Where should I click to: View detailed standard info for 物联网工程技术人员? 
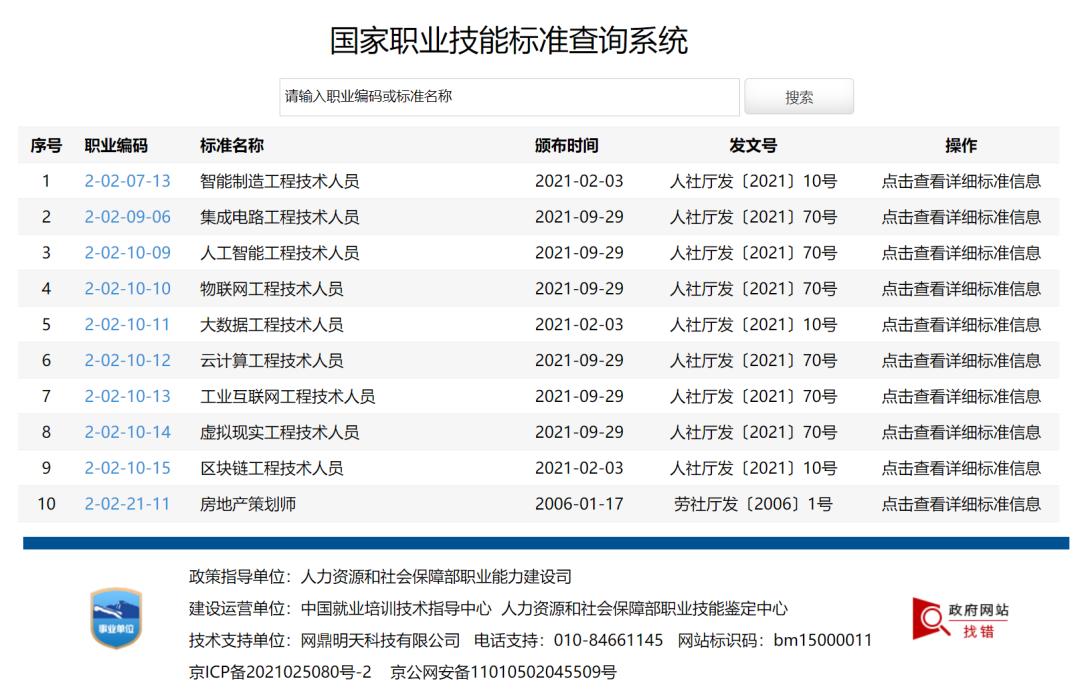[x=961, y=288]
